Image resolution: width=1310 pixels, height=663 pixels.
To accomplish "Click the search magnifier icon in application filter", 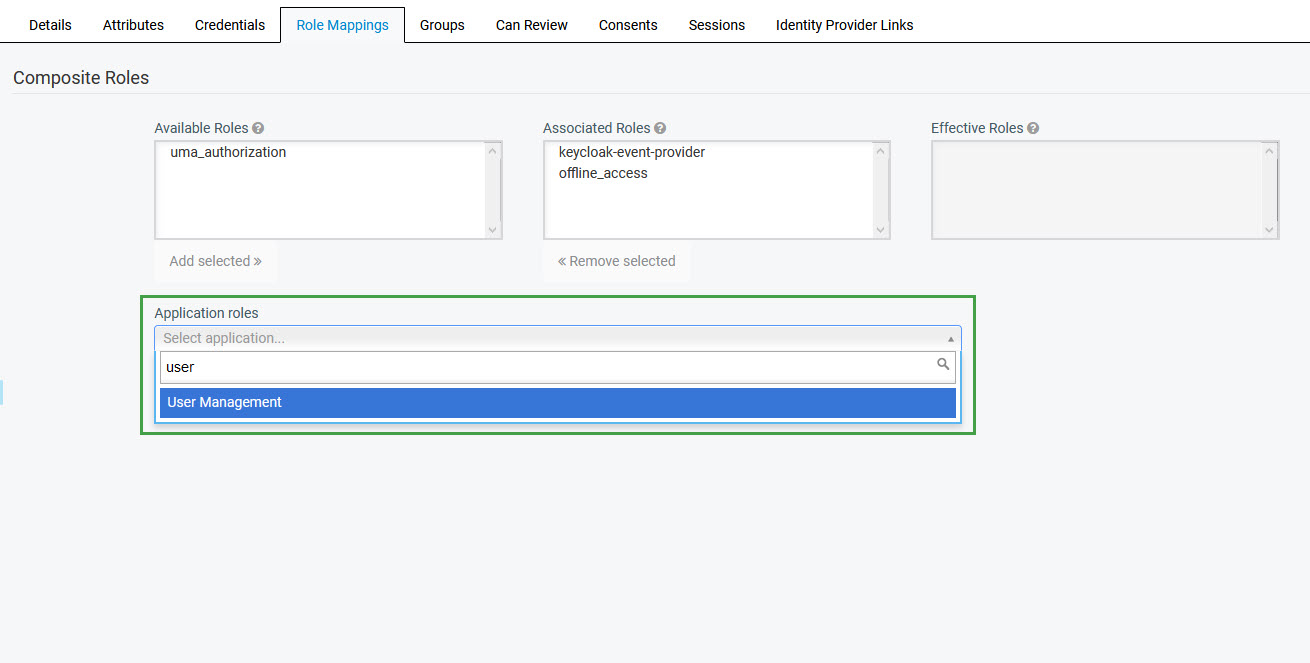I will 942,365.
